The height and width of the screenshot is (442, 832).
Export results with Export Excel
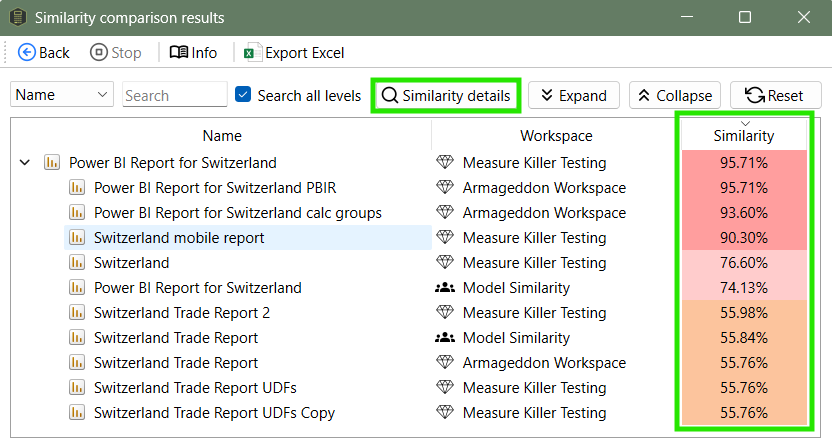click(294, 53)
